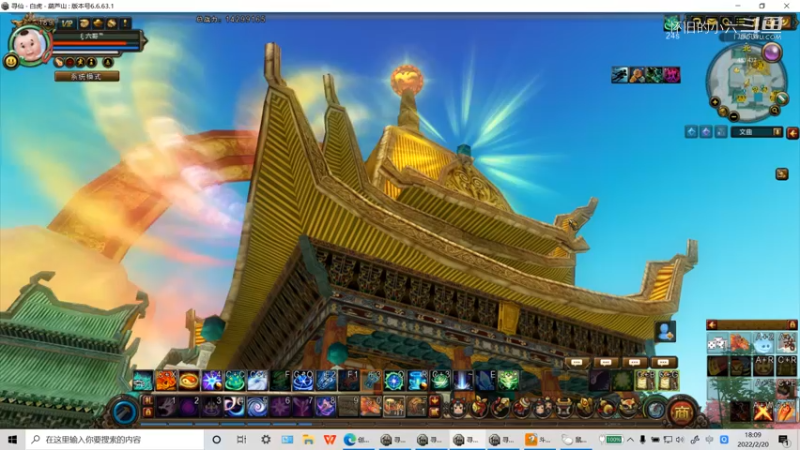Screen dimensions: 800x450
Task: Click the Windows search box on taskbar
Action: click(x=114, y=439)
